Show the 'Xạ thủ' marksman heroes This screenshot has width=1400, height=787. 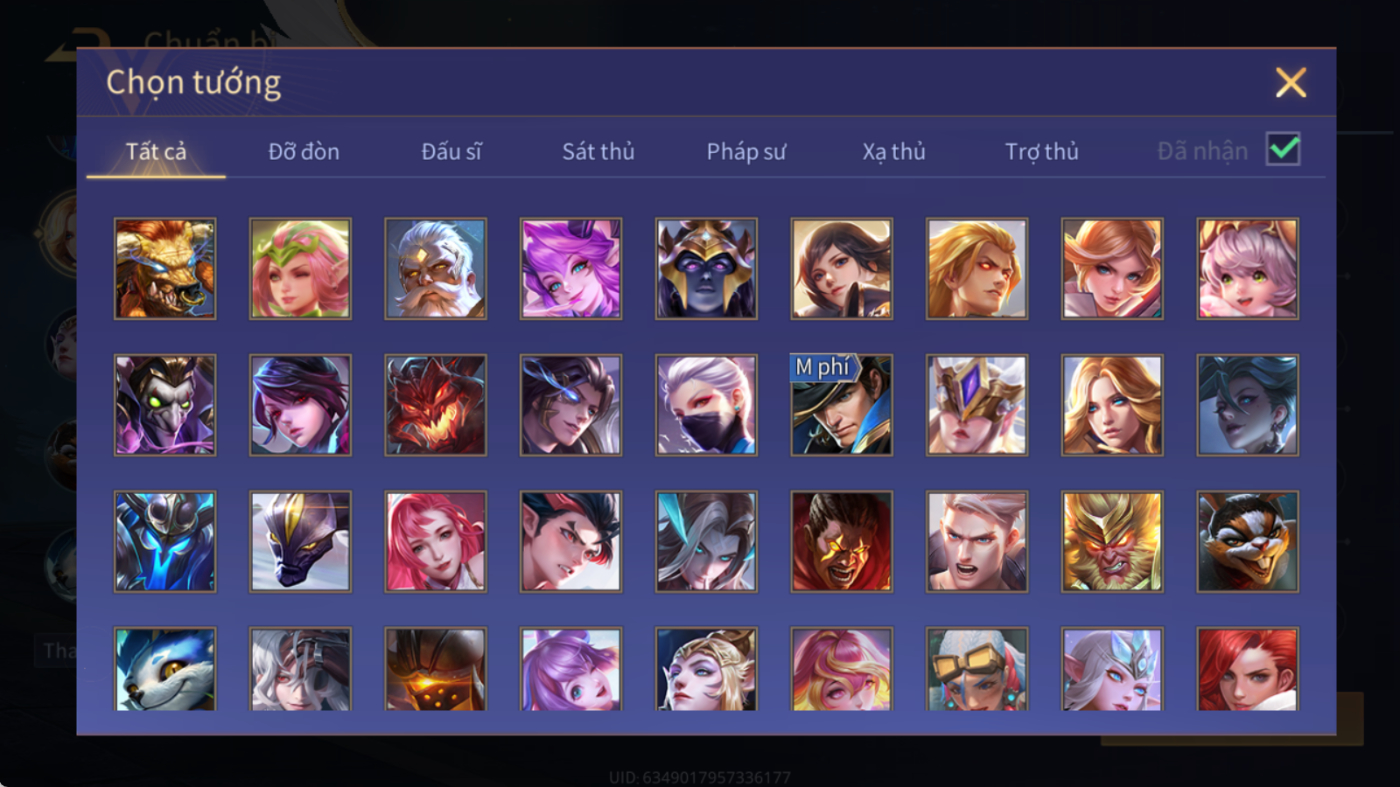tap(894, 152)
